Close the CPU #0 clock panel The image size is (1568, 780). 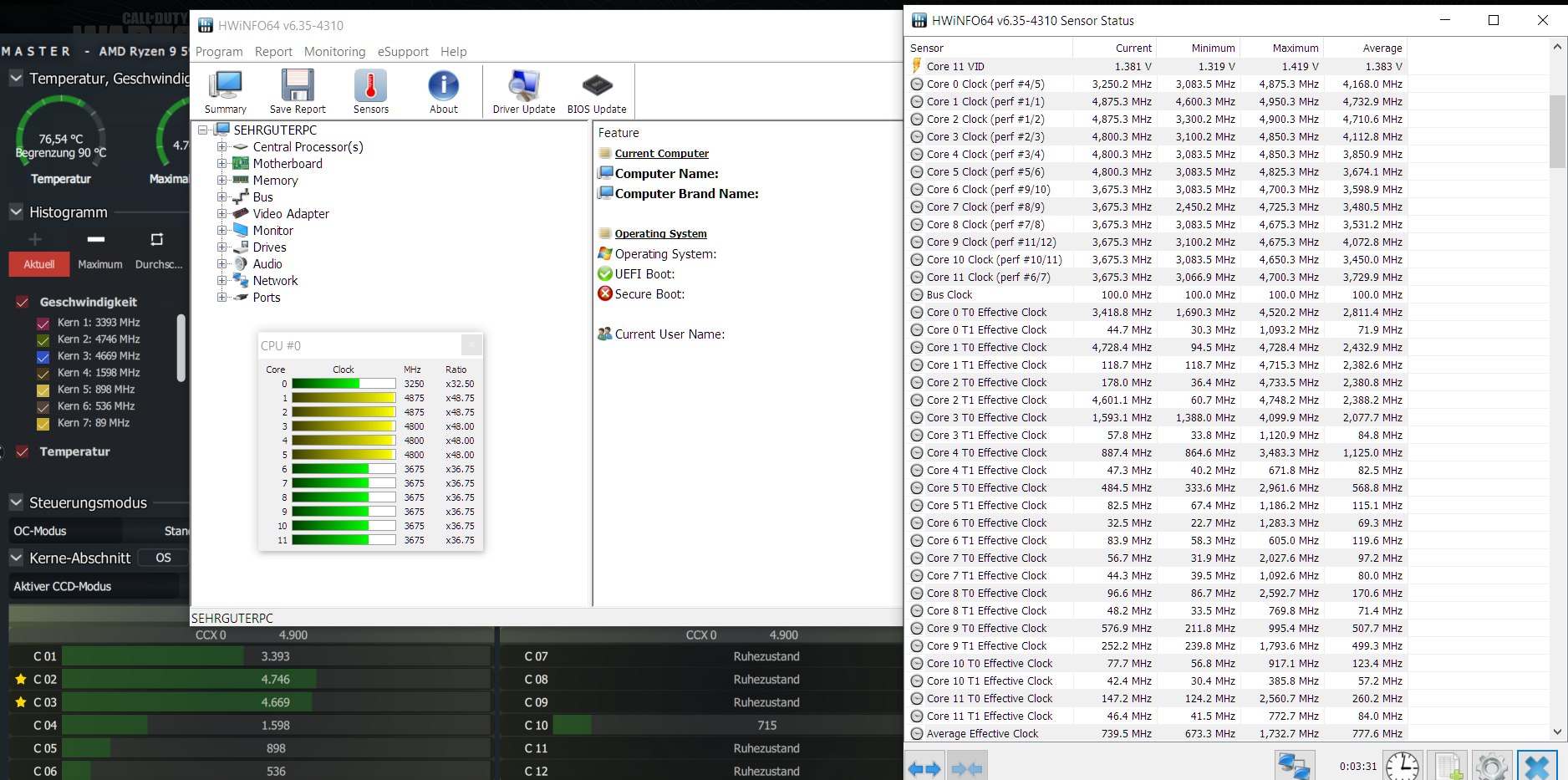471,345
